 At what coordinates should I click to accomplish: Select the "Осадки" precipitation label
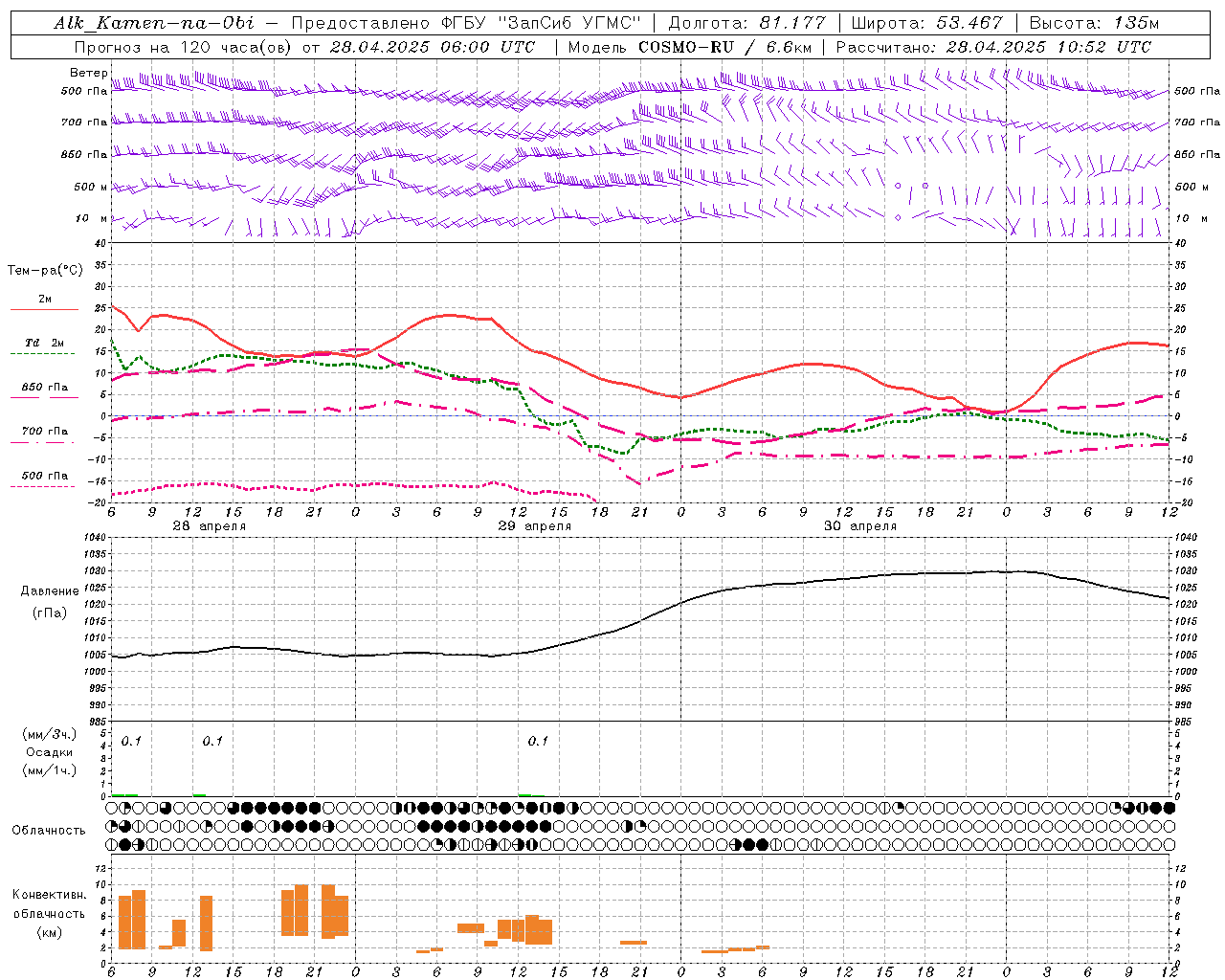click(50, 752)
